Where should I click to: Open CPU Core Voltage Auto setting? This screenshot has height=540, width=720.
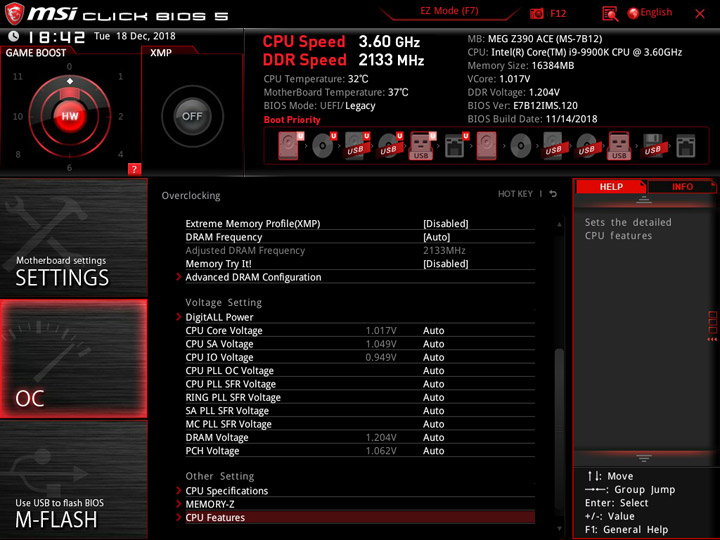pyautogui.click(x=433, y=331)
